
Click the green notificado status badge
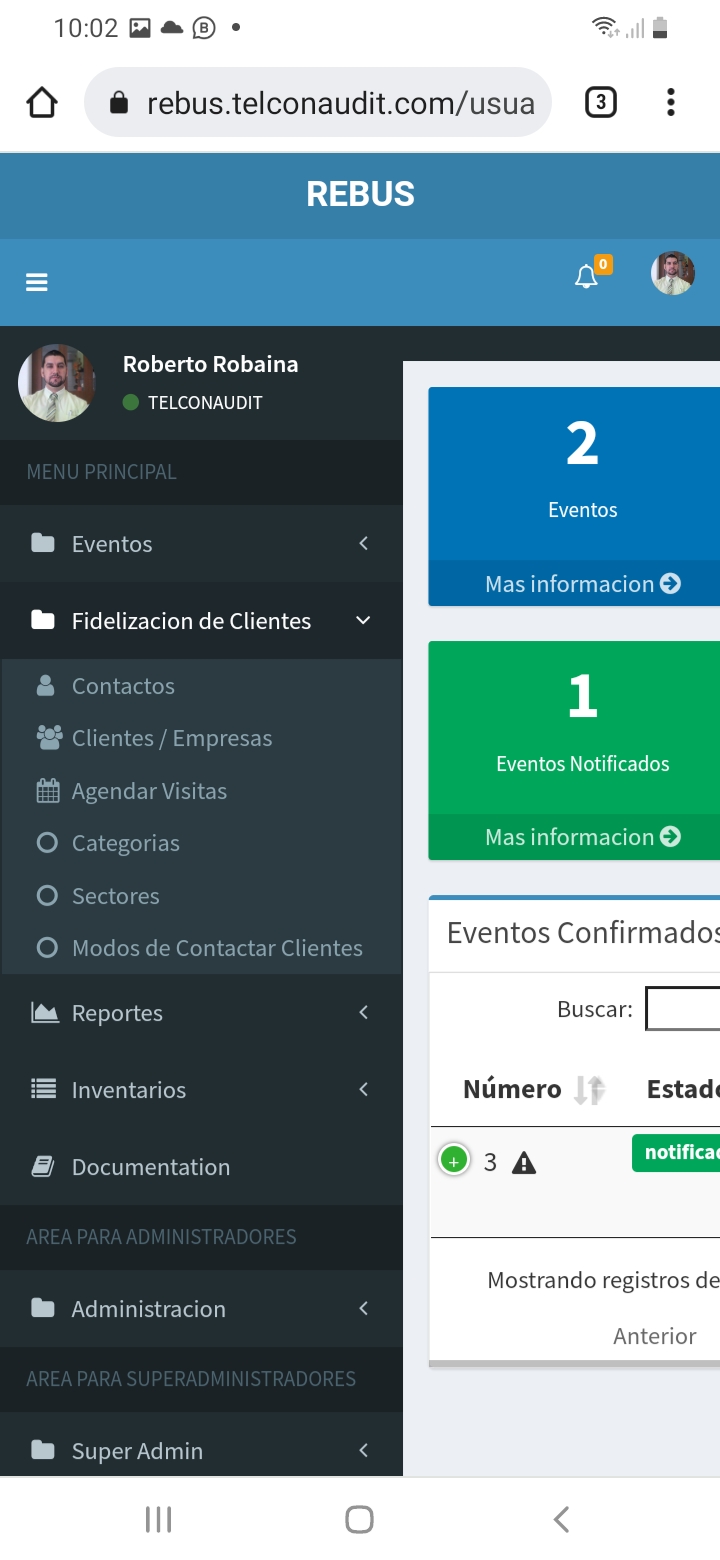[x=676, y=1153]
